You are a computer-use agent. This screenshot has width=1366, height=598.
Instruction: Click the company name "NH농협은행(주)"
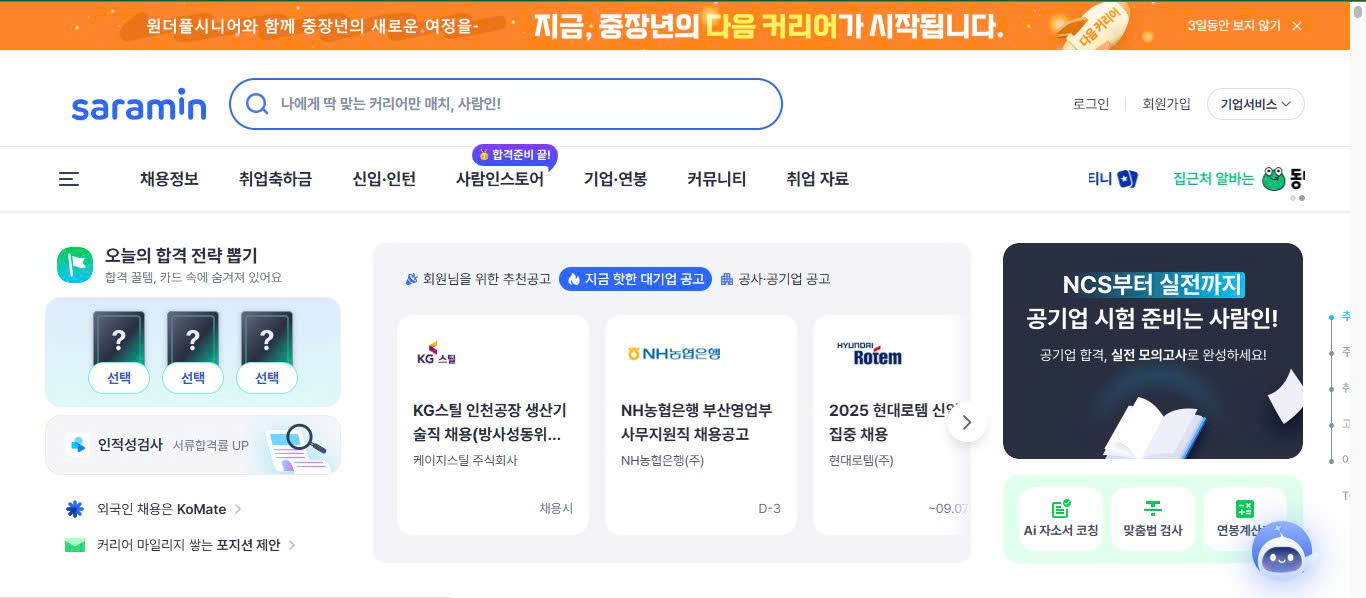pos(663,461)
